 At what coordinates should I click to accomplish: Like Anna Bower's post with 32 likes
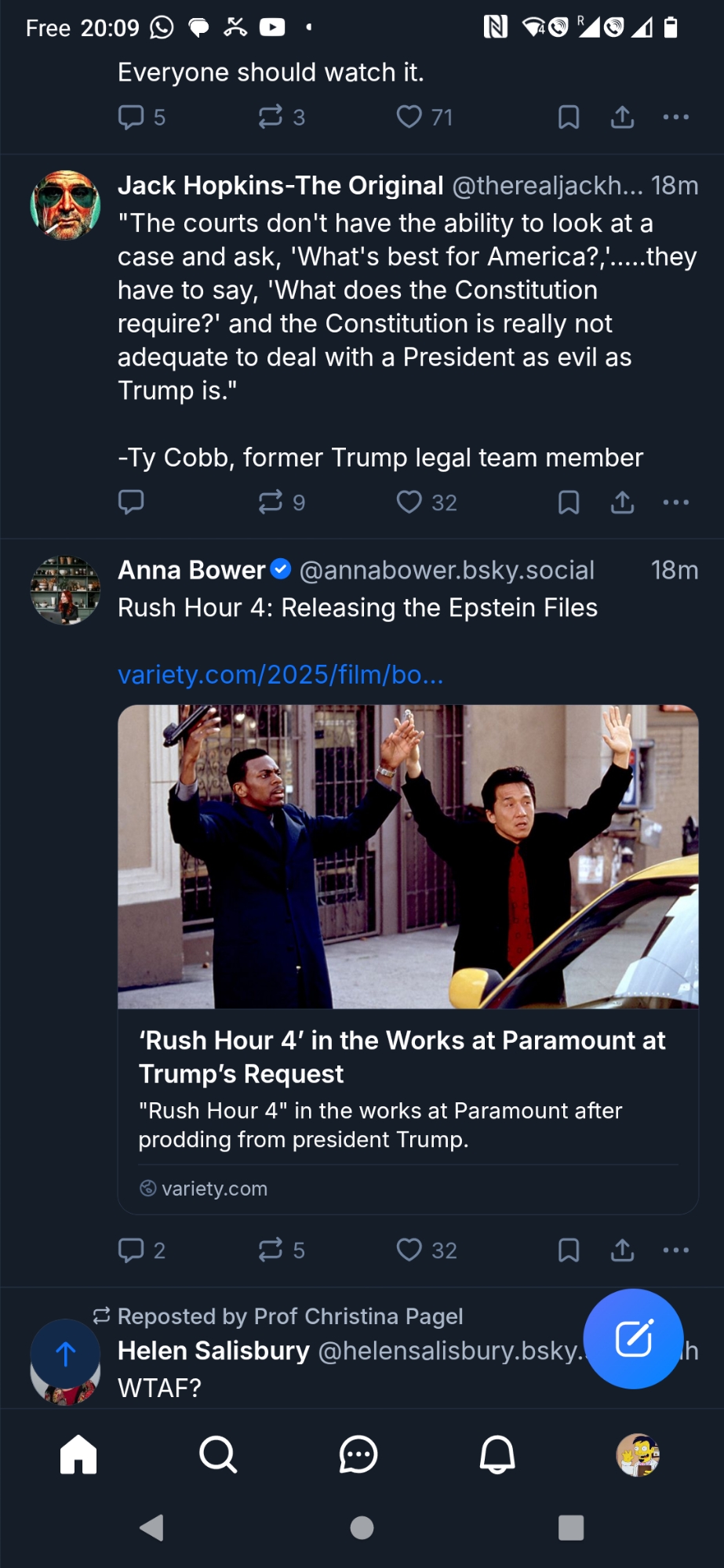409,1250
